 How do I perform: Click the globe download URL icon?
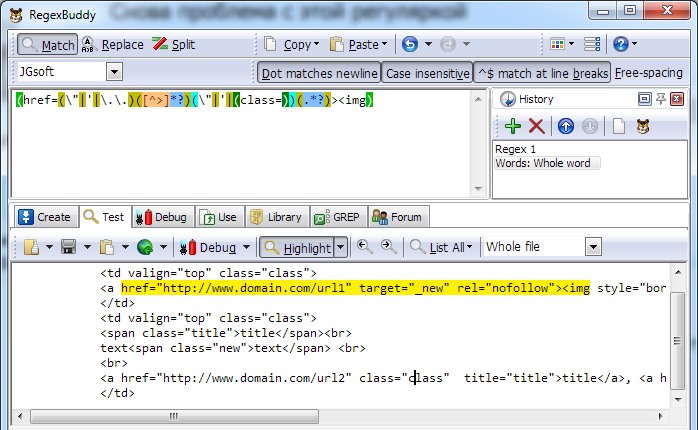145,247
